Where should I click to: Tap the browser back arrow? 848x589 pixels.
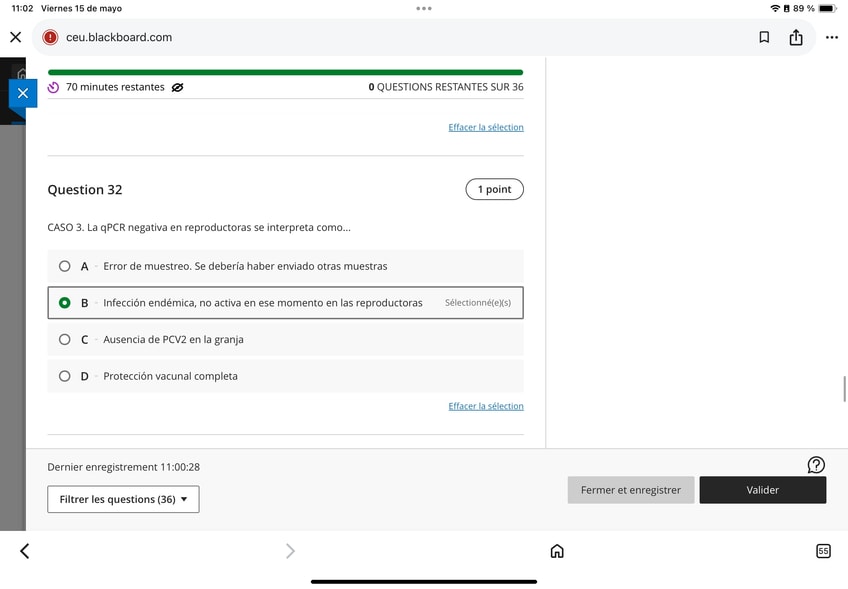pyautogui.click(x=24, y=551)
